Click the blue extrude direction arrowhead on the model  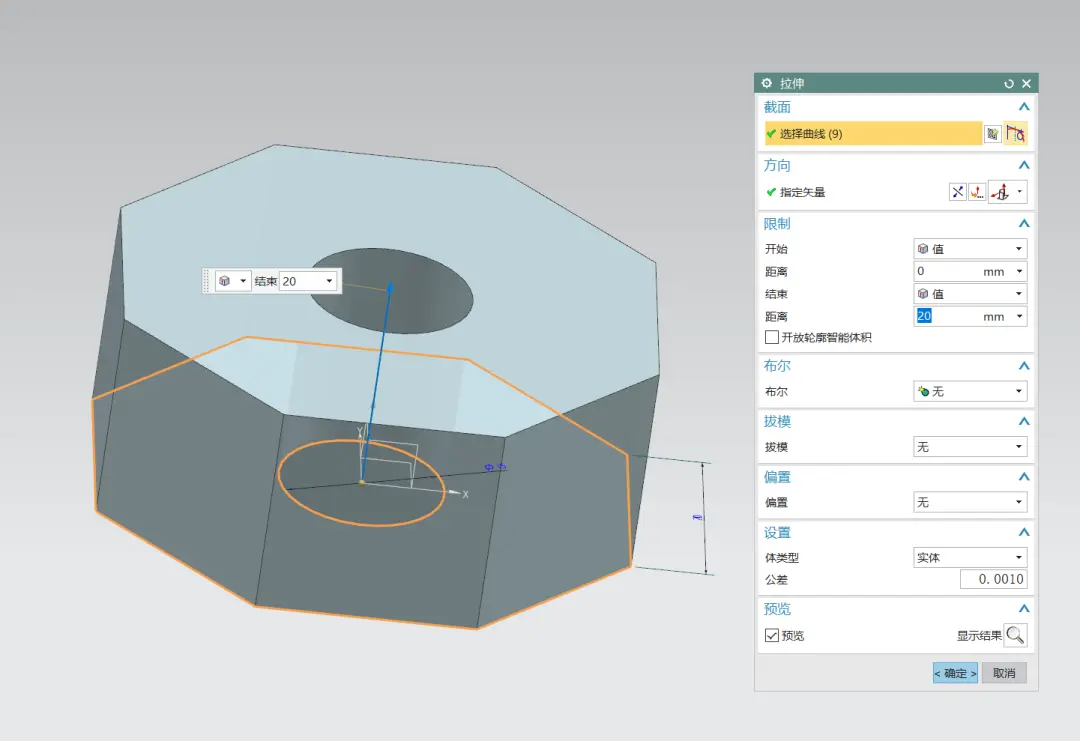click(x=390, y=287)
